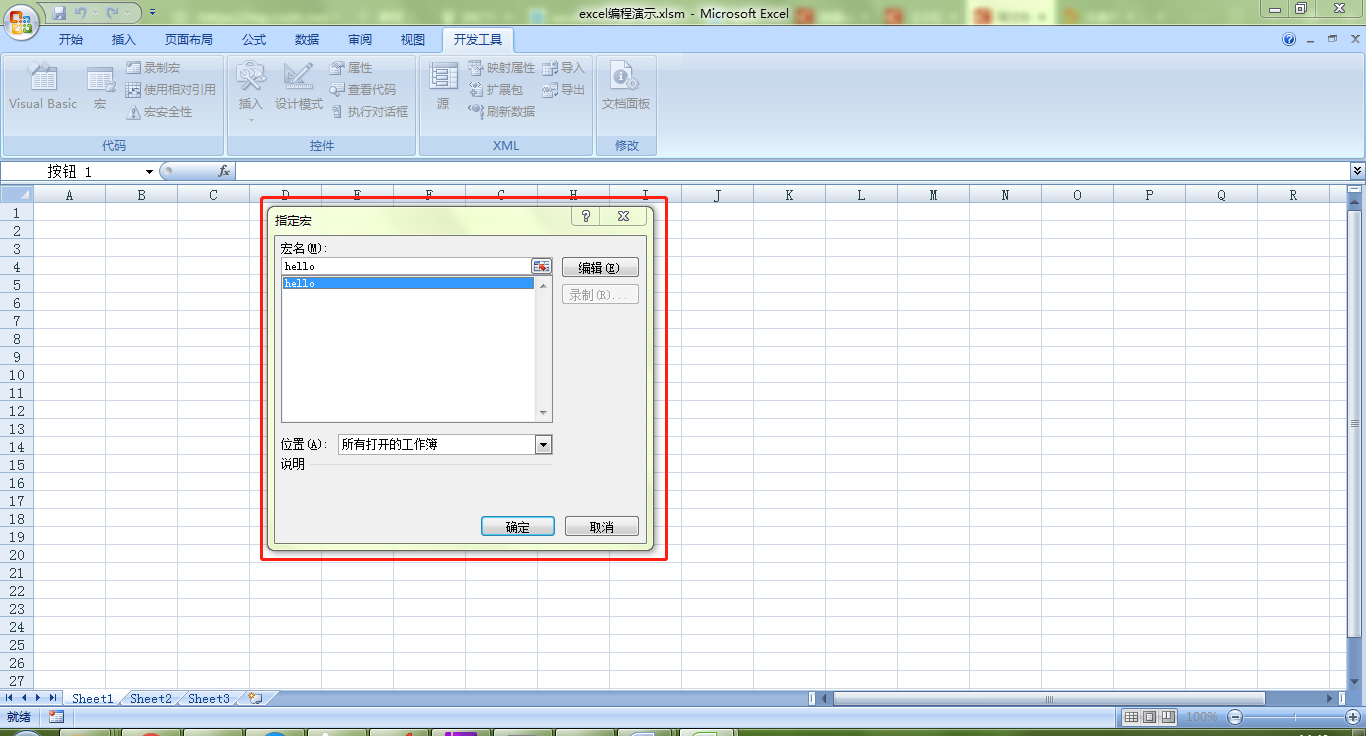Viewport: 1366px width, 736px height.
Task: Open the 位置 location dropdown
Action: (x=544, y=445)
